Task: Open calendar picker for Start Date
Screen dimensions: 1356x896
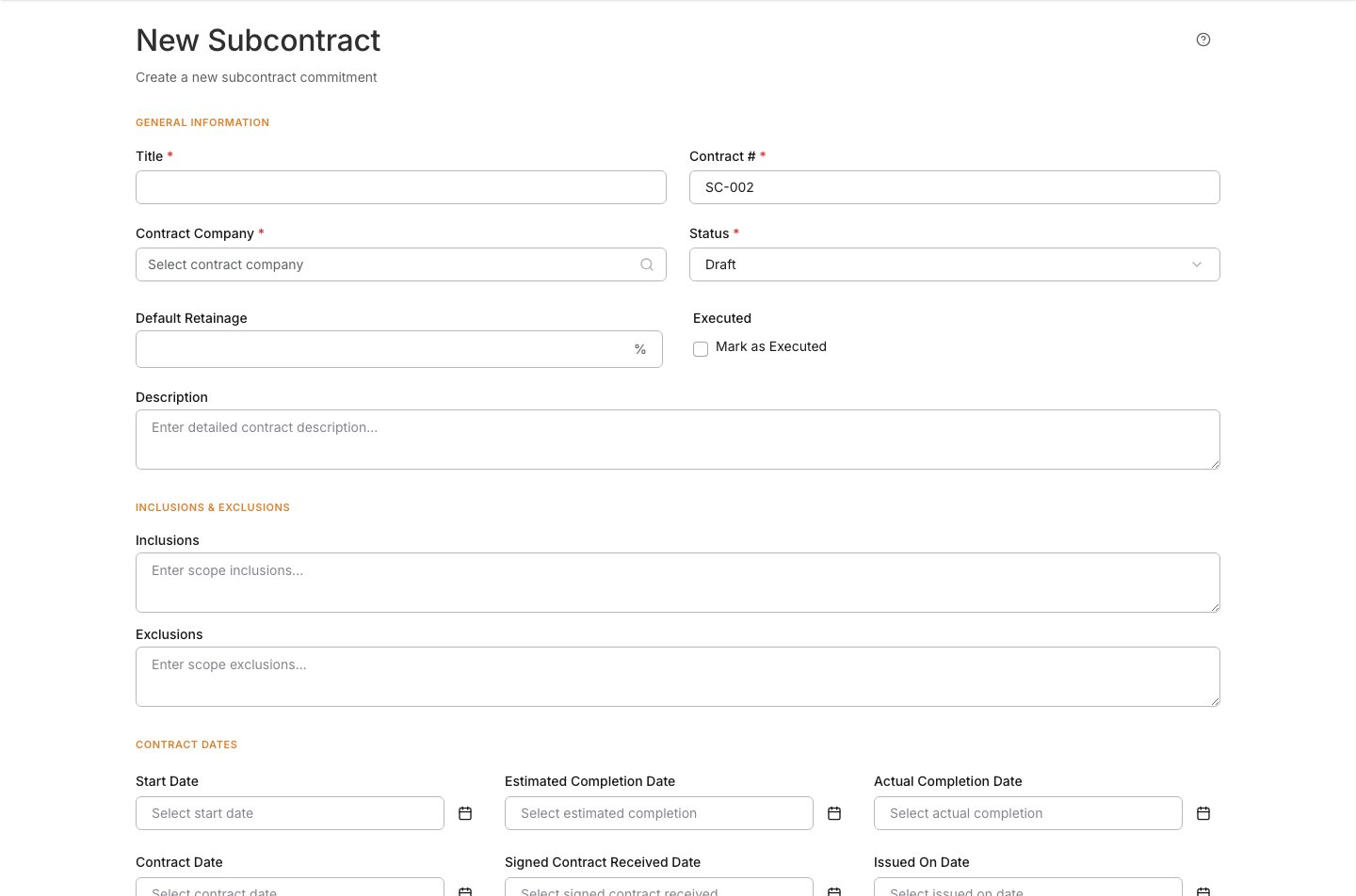Action: pos(465,813)
